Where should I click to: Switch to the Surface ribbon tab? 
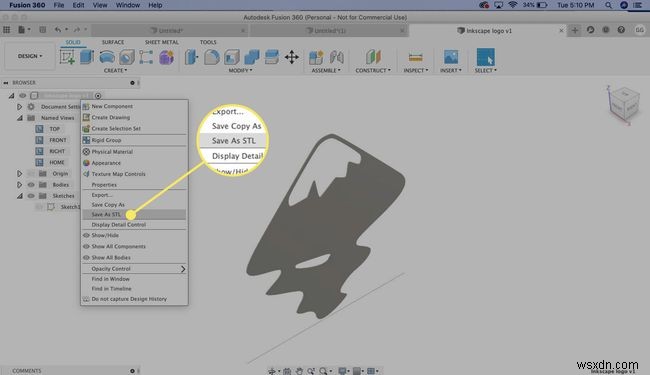point(113,42)
